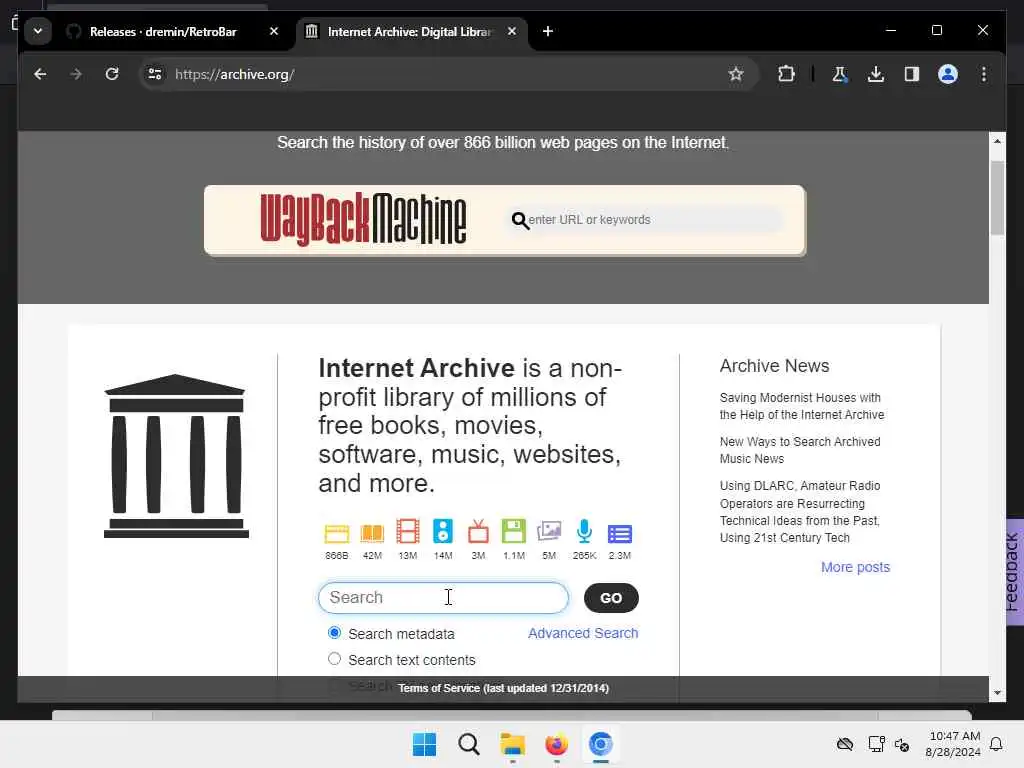Open the images icon labeled 5M
The width and height of the screenshot is (1024, 768).
549,532
